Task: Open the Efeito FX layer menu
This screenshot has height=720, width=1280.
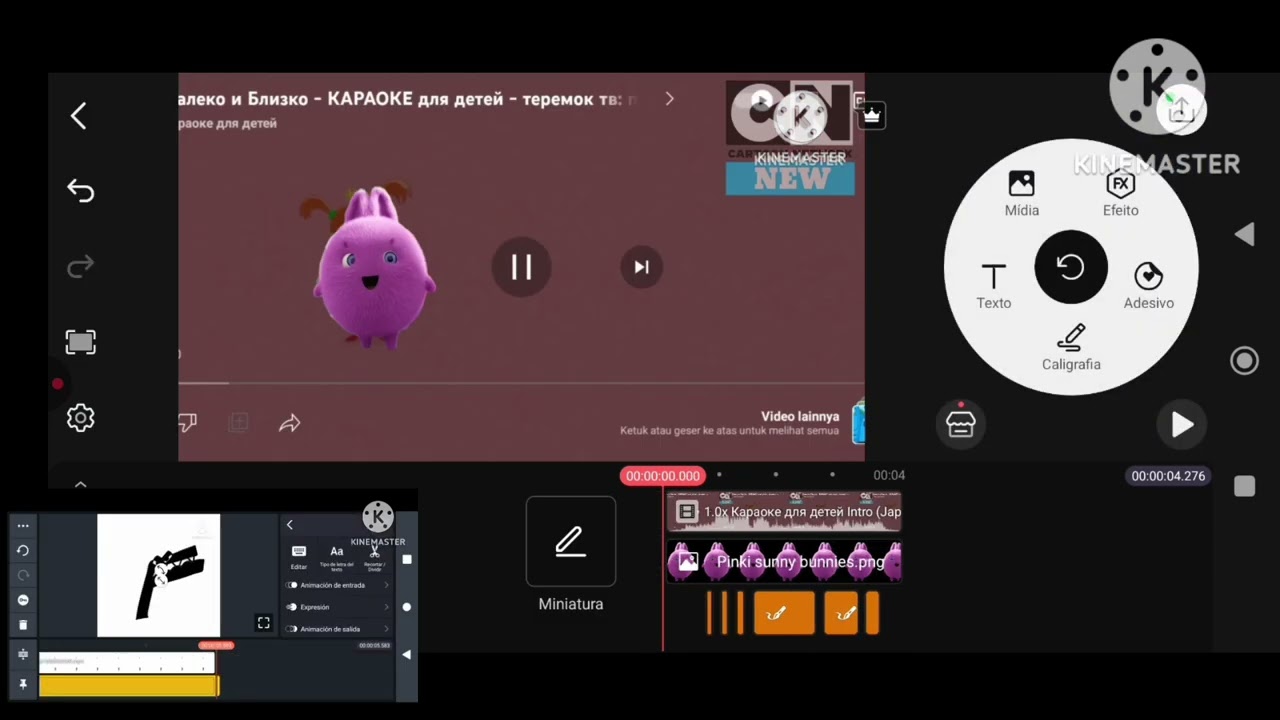Action: click(x=1120, y=193)
